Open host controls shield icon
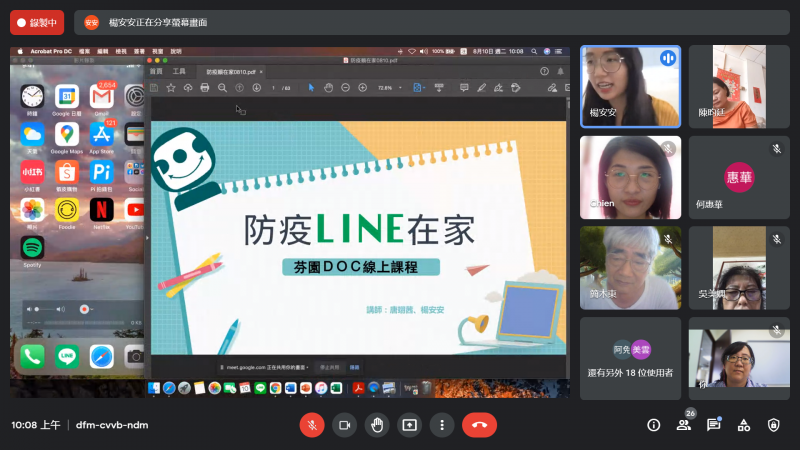The width and height of the screenshot is (800, 450). (x=773, y=425)
